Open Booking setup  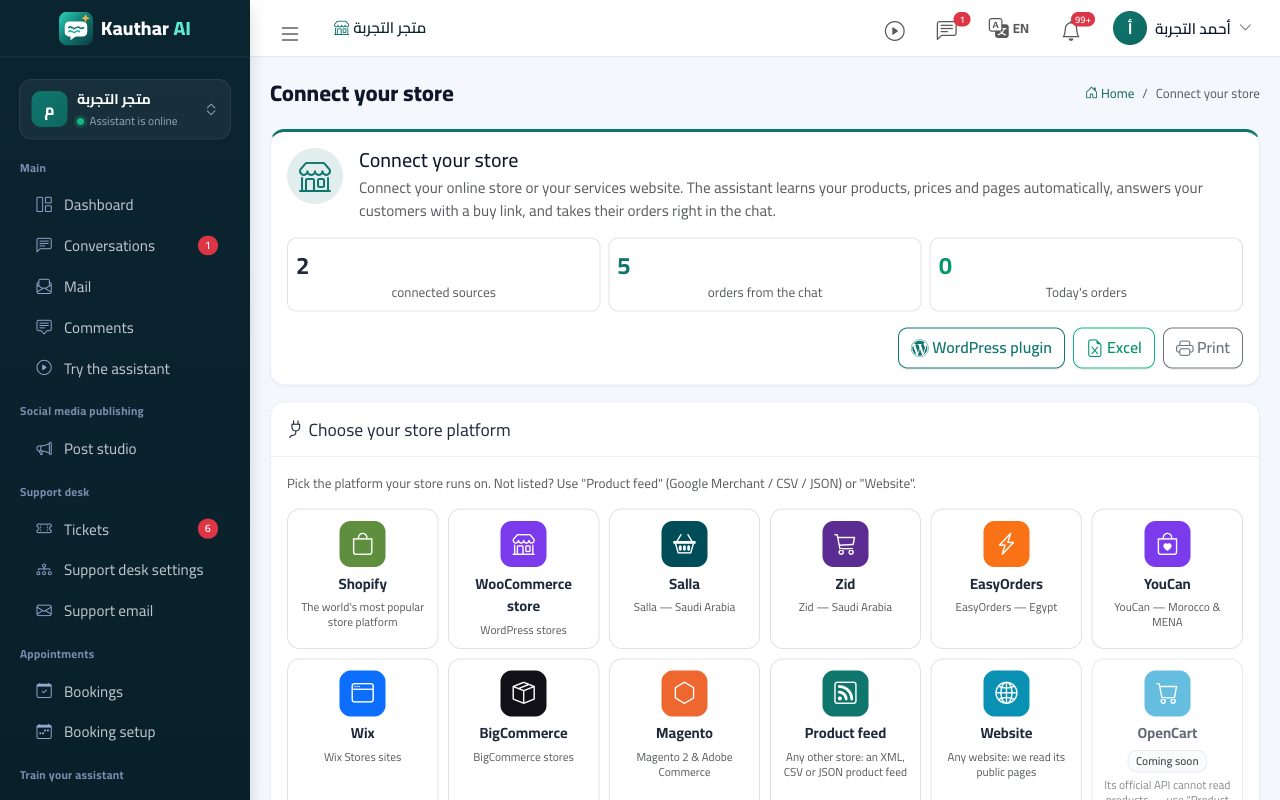tap(125, 732)
